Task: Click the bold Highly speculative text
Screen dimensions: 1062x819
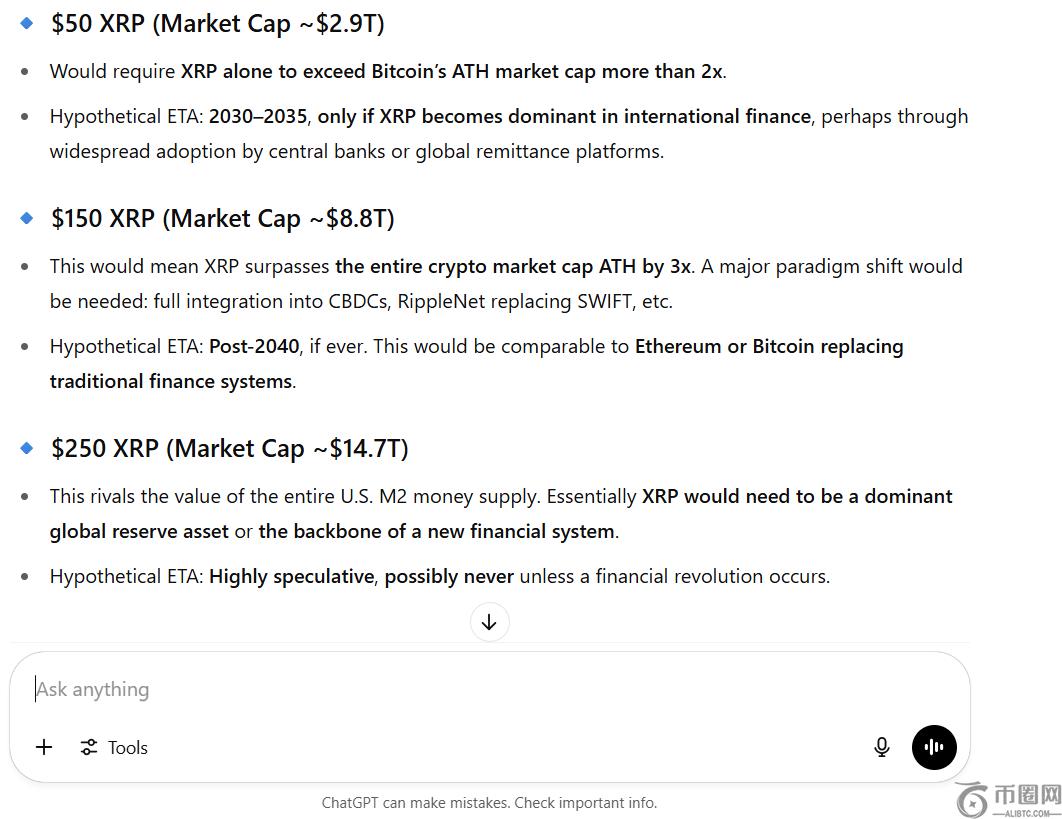Action: click(290, 576)
